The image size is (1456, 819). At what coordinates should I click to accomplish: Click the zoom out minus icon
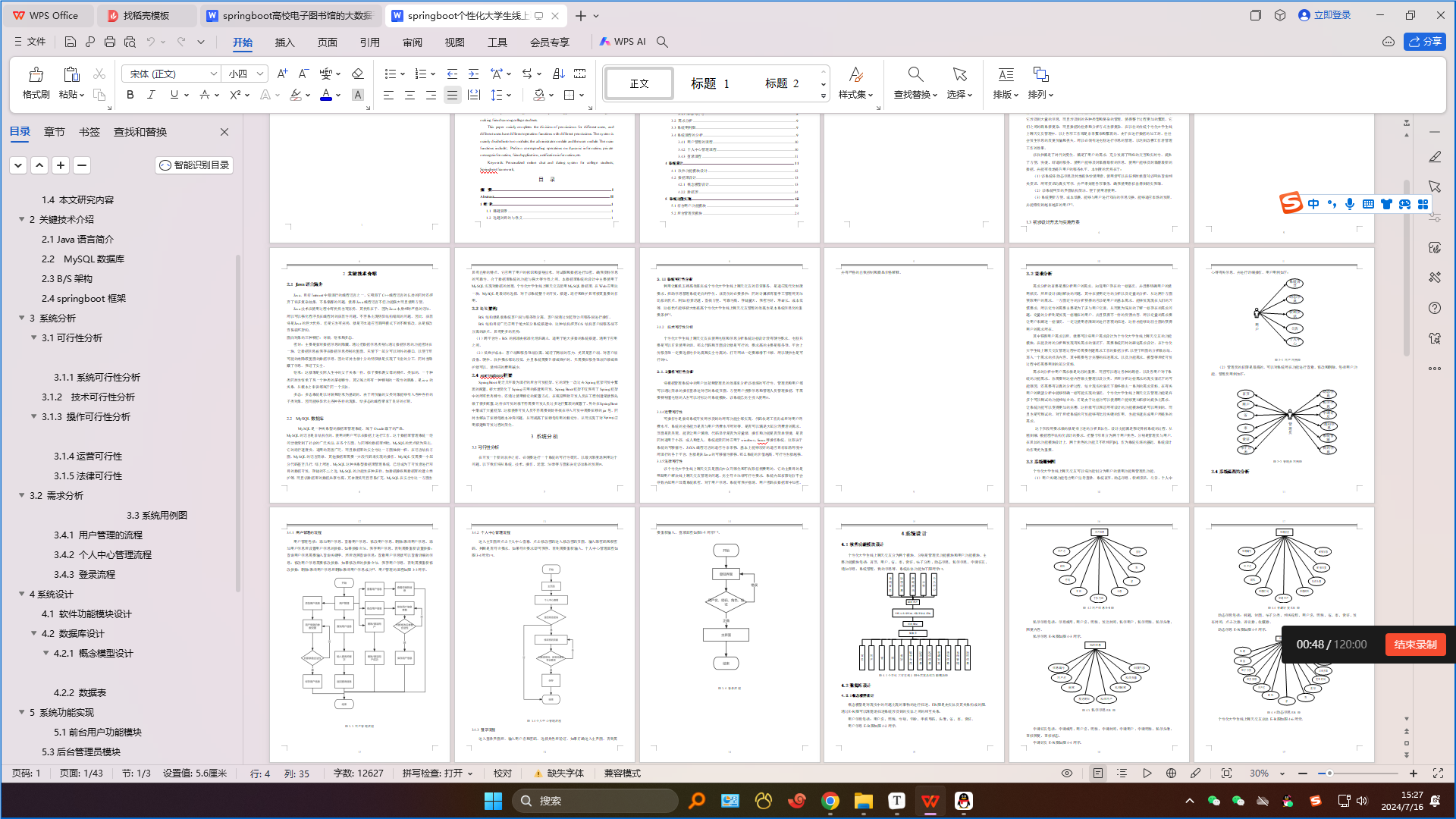point(1303,773)
